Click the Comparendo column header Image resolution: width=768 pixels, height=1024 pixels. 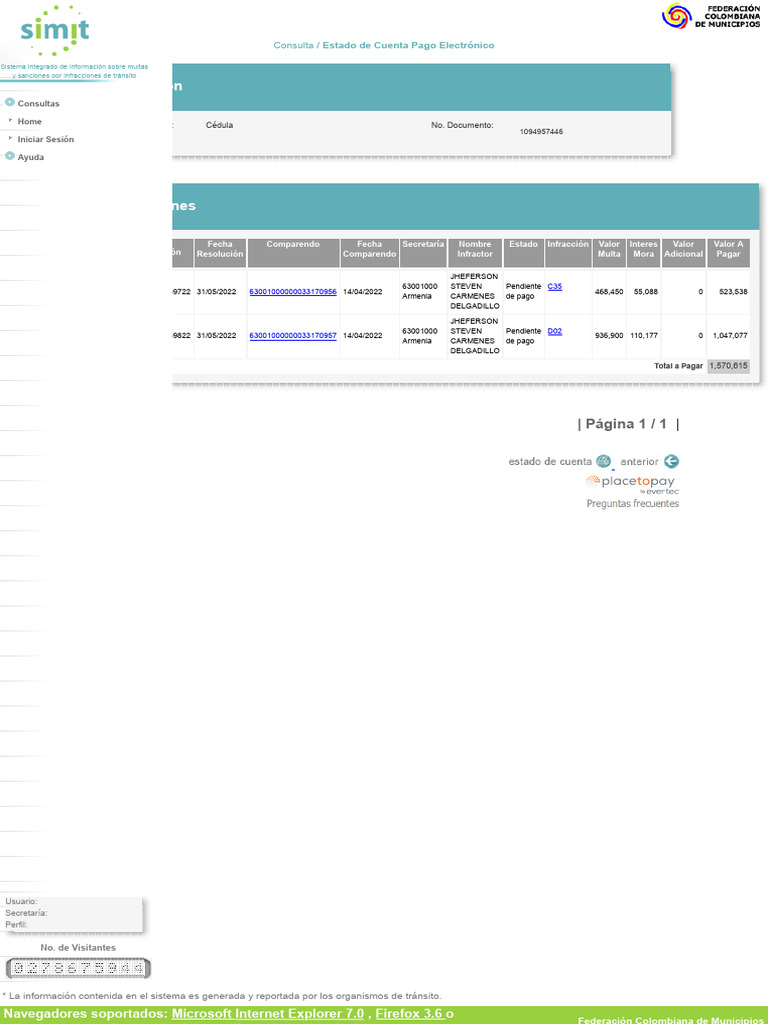coord(293,253)
